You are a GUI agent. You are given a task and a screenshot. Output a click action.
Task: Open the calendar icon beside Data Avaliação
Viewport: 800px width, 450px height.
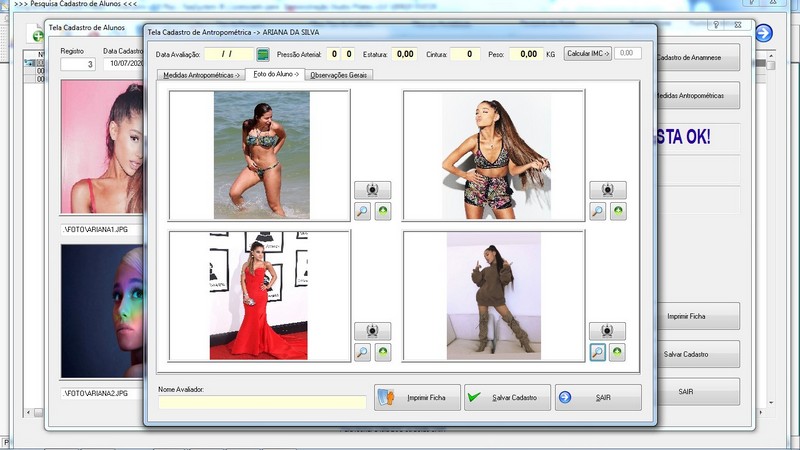click(x=262, y=54)
